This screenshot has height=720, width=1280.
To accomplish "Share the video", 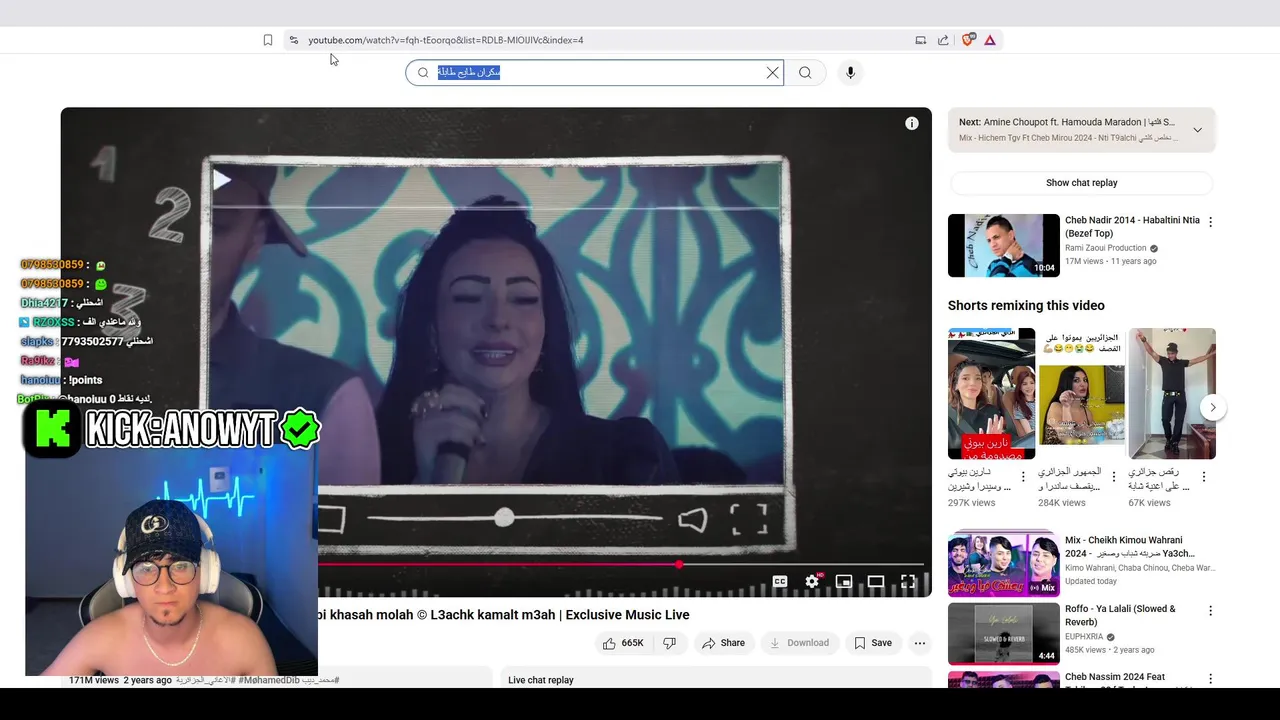I will (x=723, y=643).
